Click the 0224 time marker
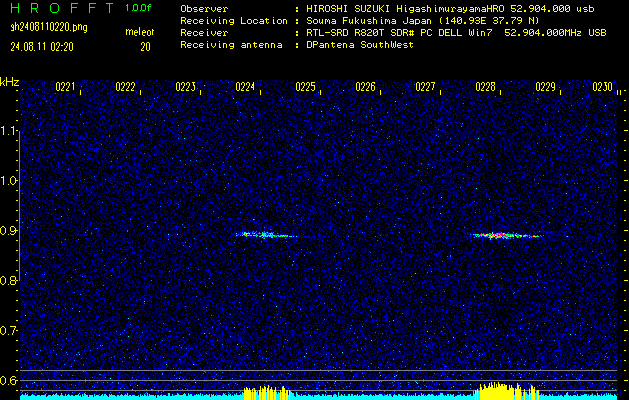The image size is (629, 400). coord(245,88)
